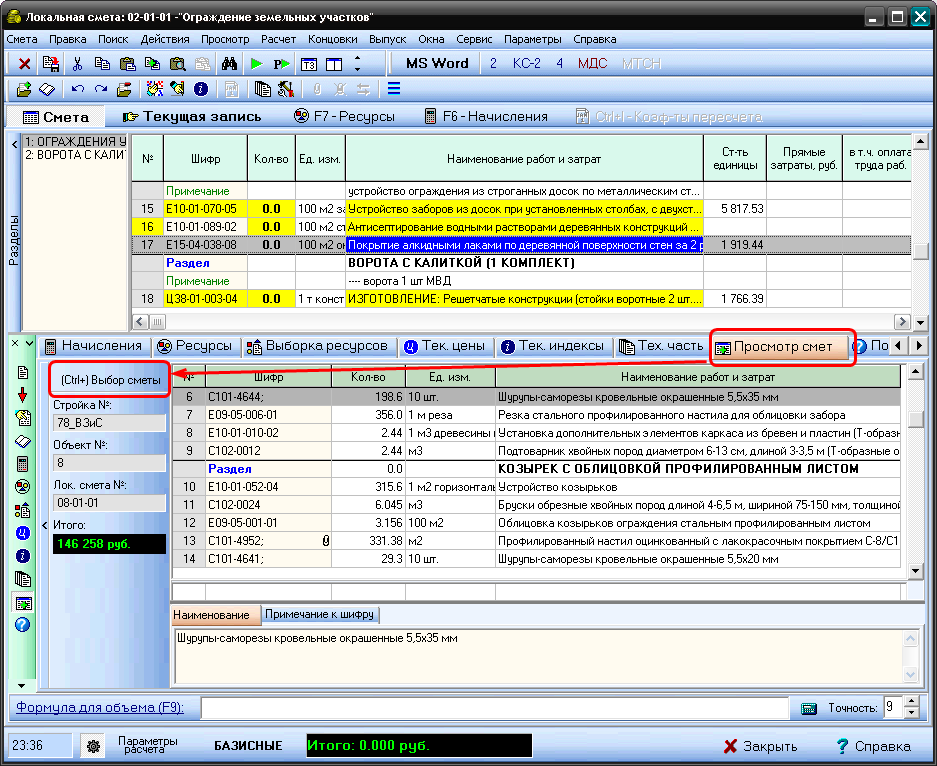This screenshot has height=766, width=937.
Task: Click the calculator icon in left sidebar
Action: [23, 464]
